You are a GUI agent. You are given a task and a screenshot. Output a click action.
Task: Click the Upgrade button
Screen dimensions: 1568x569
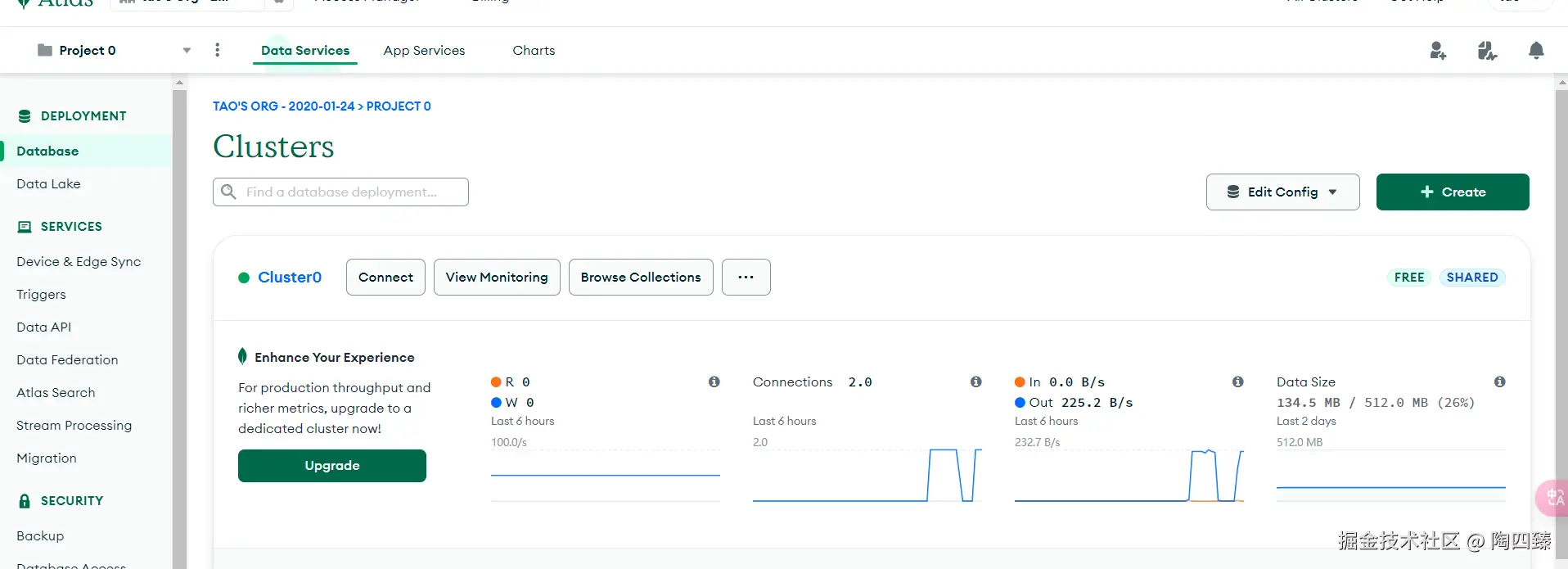click(x=332, y=466)
